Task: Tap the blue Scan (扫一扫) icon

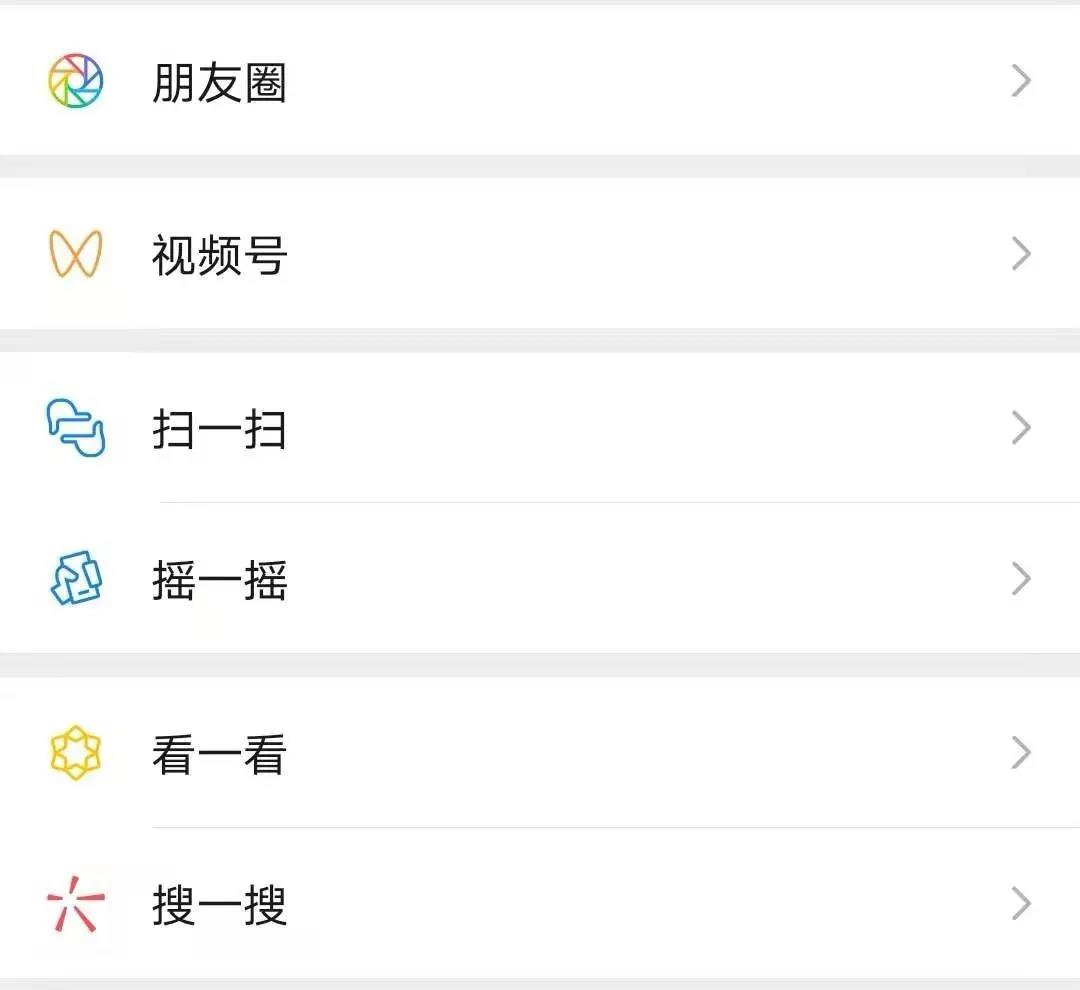Action: coord(76,428)
